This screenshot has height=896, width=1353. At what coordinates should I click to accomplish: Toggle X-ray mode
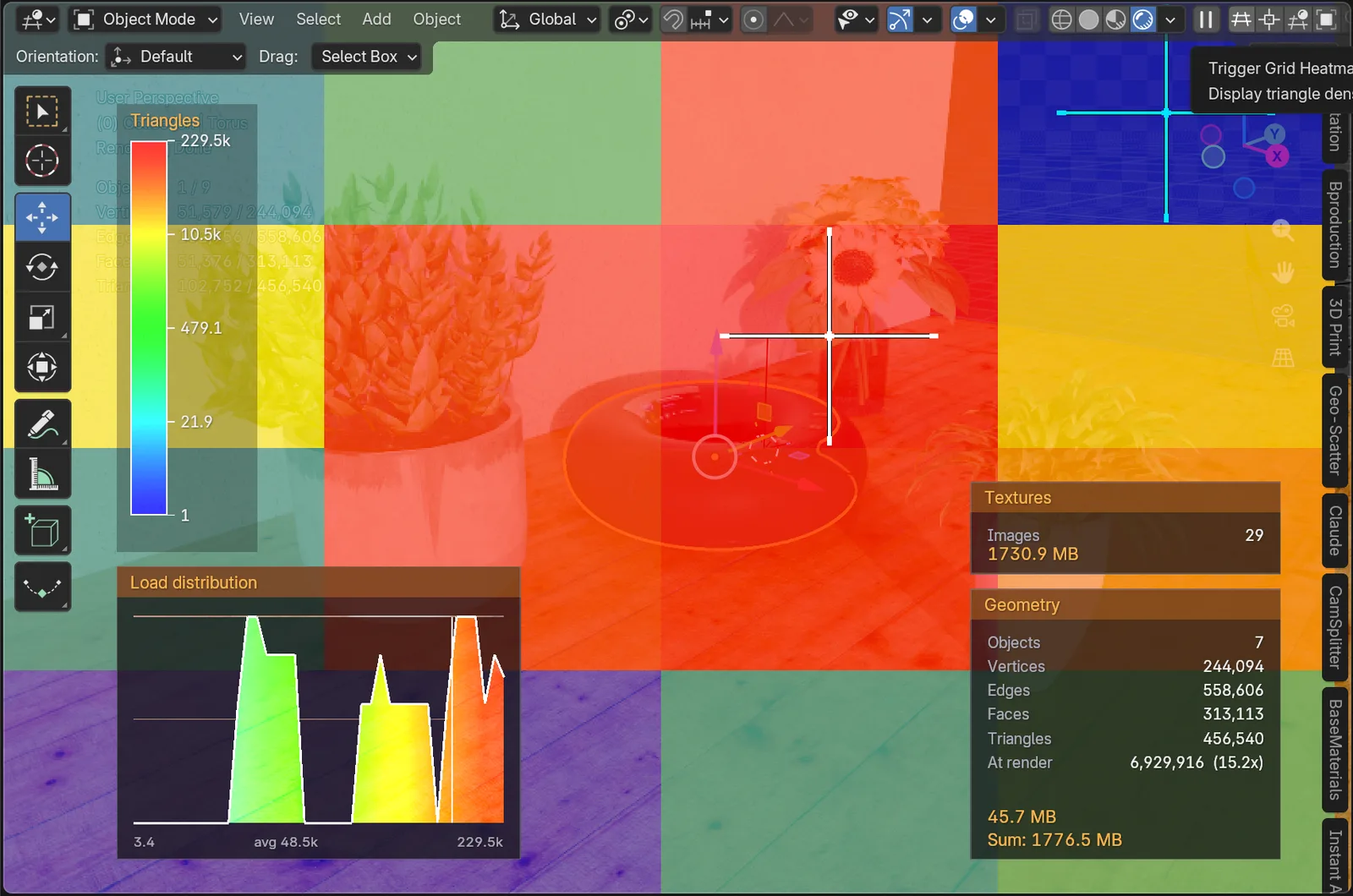(1026, 19)
